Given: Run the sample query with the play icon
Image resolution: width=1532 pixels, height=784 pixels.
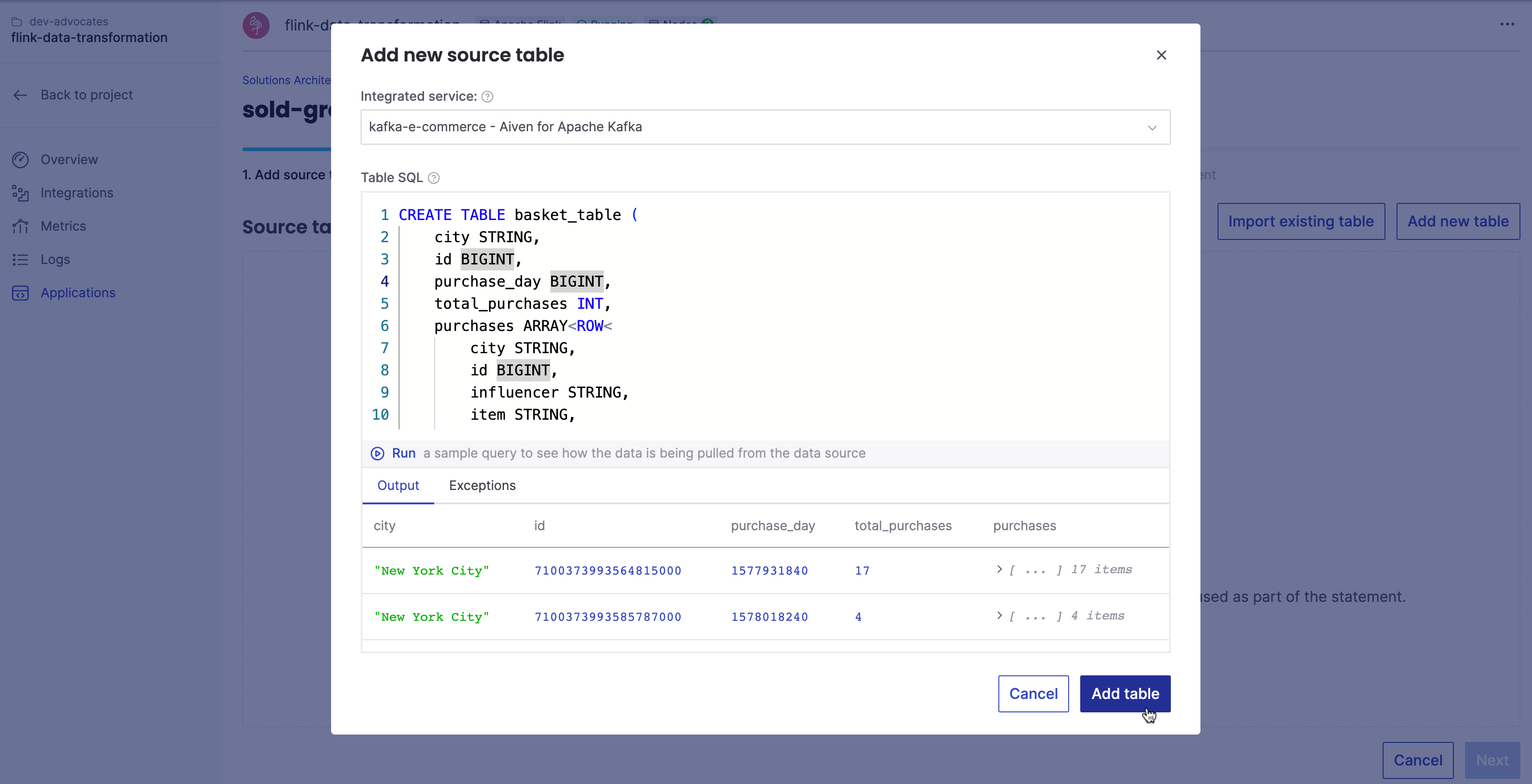Looking at the screenshot, I should tap(378, 453).
